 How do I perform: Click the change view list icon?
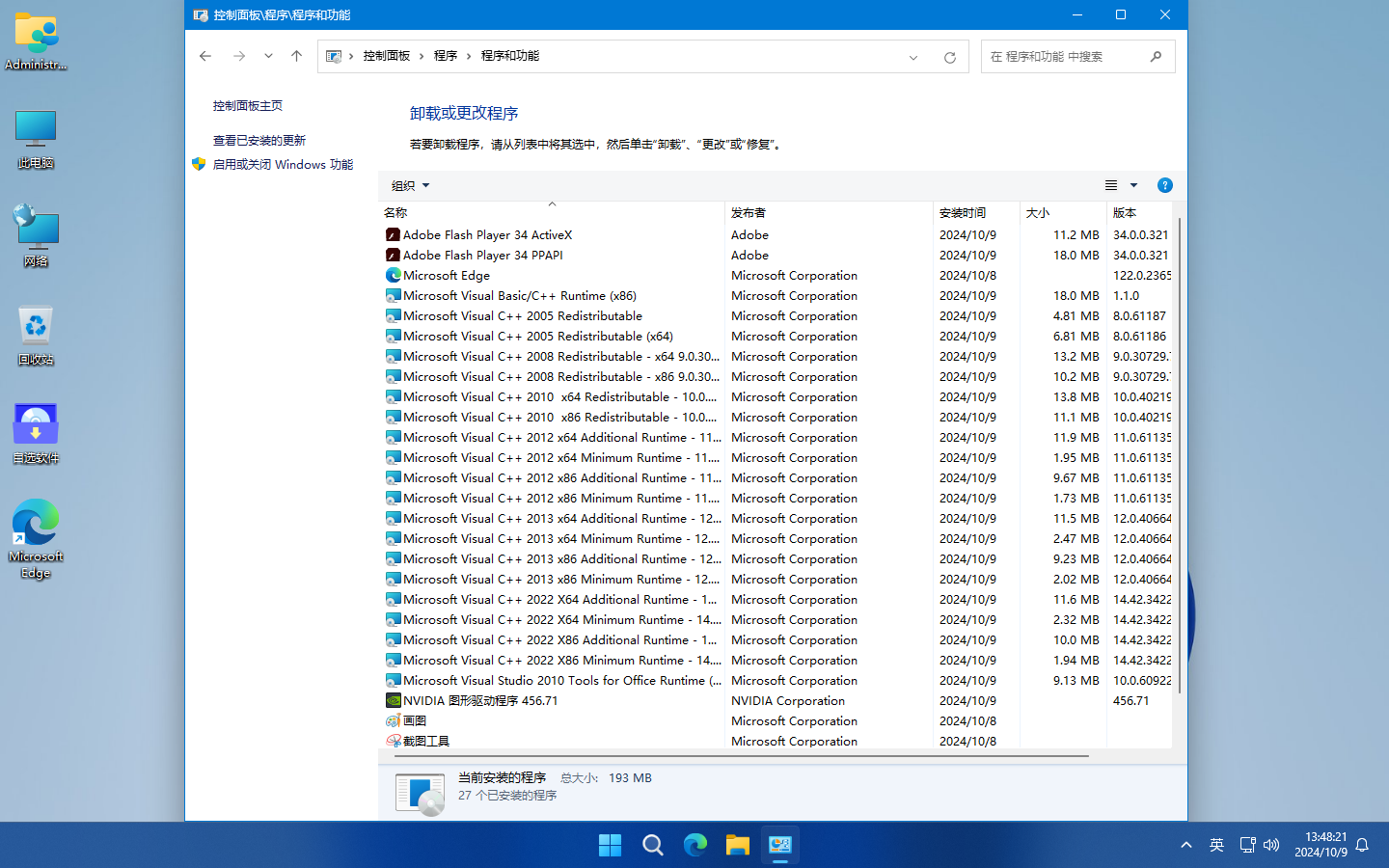[1111, 185]
